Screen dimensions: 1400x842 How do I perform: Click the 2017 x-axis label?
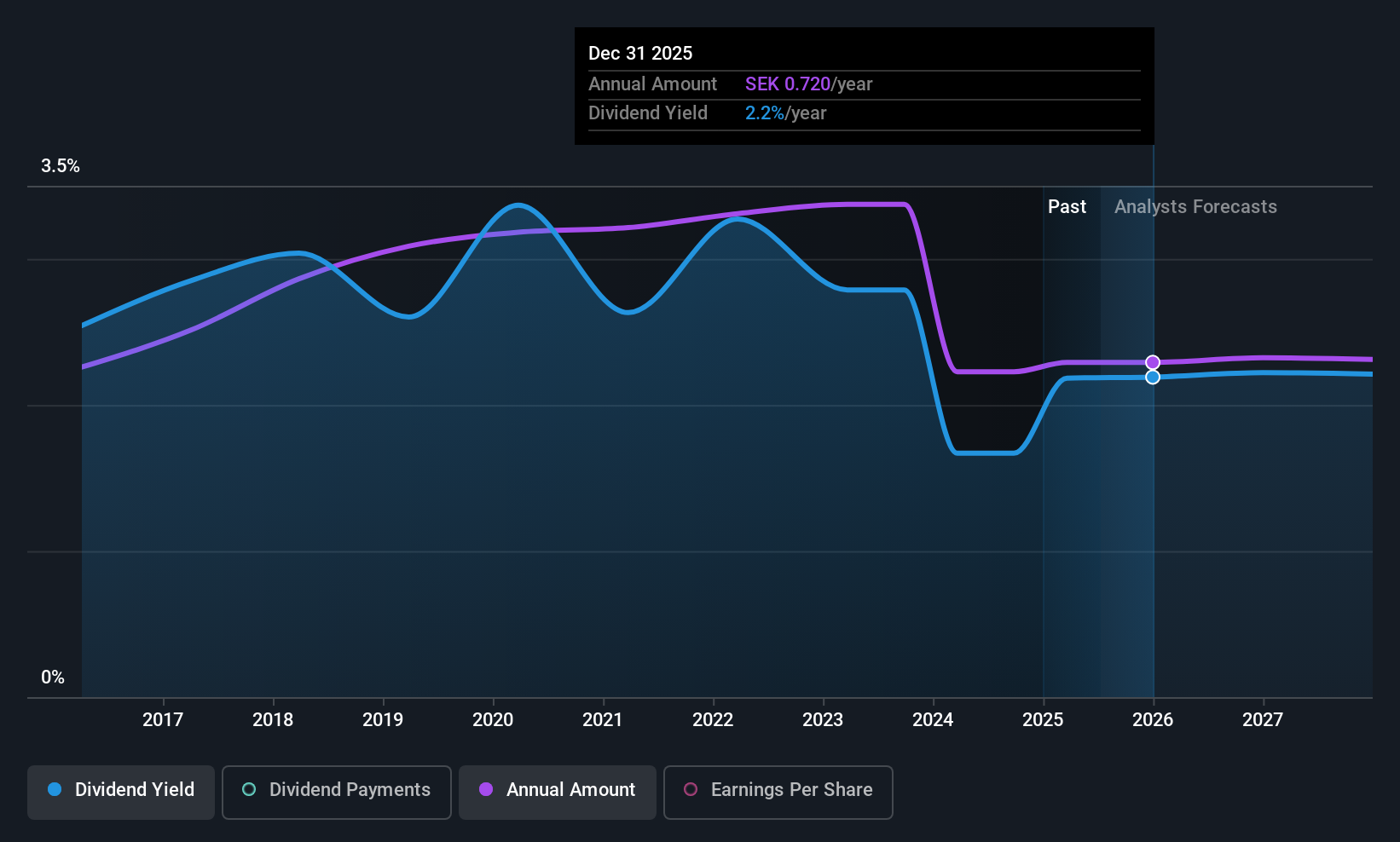[163, 720]
